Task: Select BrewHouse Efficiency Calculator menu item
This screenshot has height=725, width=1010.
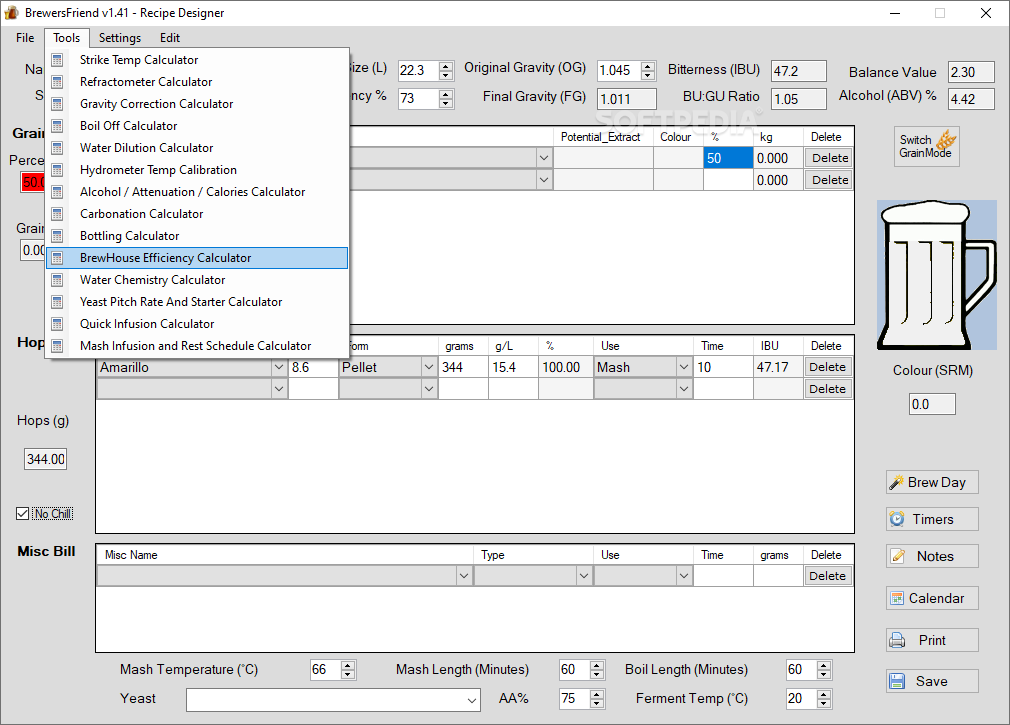Action: pyautogui.click(x=197, y=258)
